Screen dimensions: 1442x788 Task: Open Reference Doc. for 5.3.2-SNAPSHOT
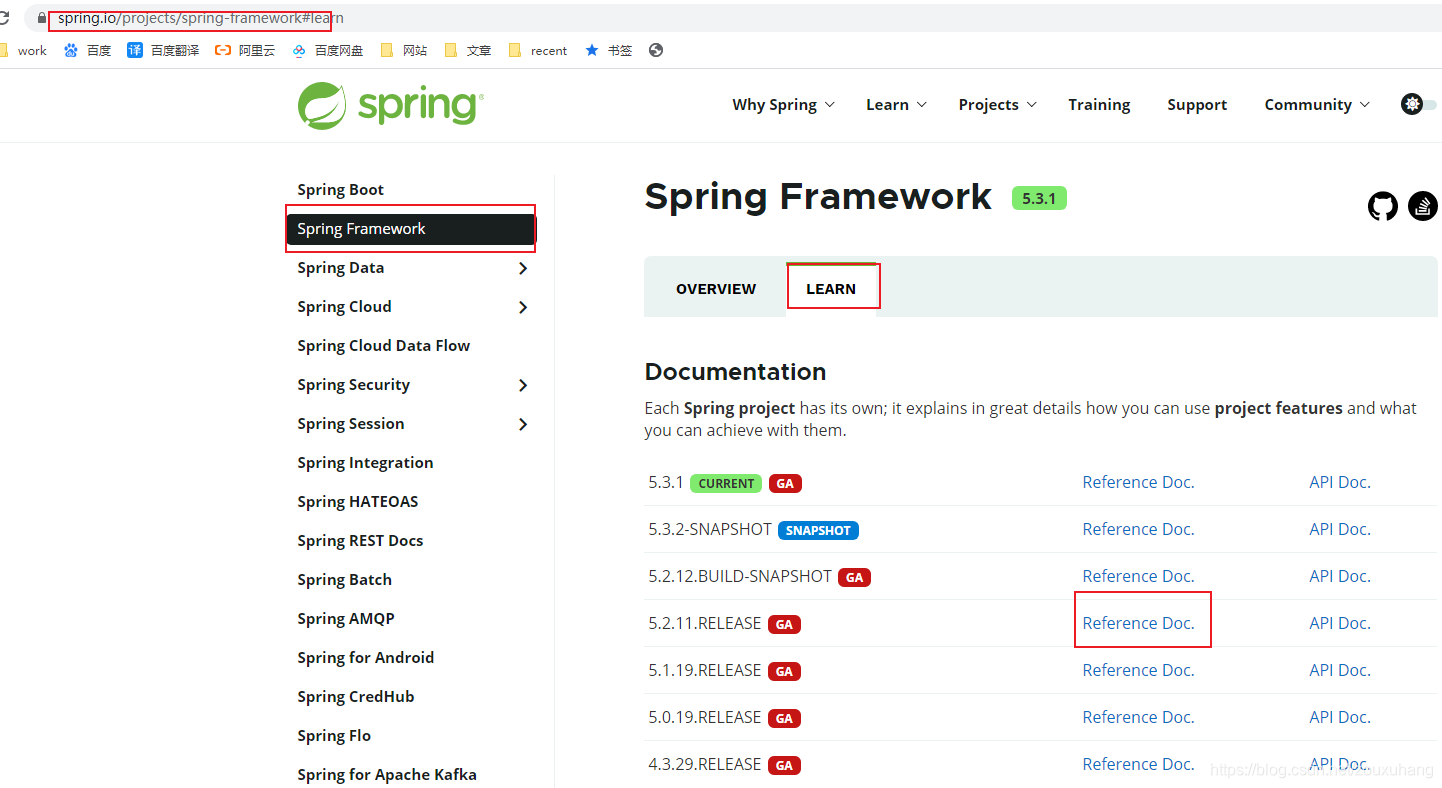pos(1138,529)
